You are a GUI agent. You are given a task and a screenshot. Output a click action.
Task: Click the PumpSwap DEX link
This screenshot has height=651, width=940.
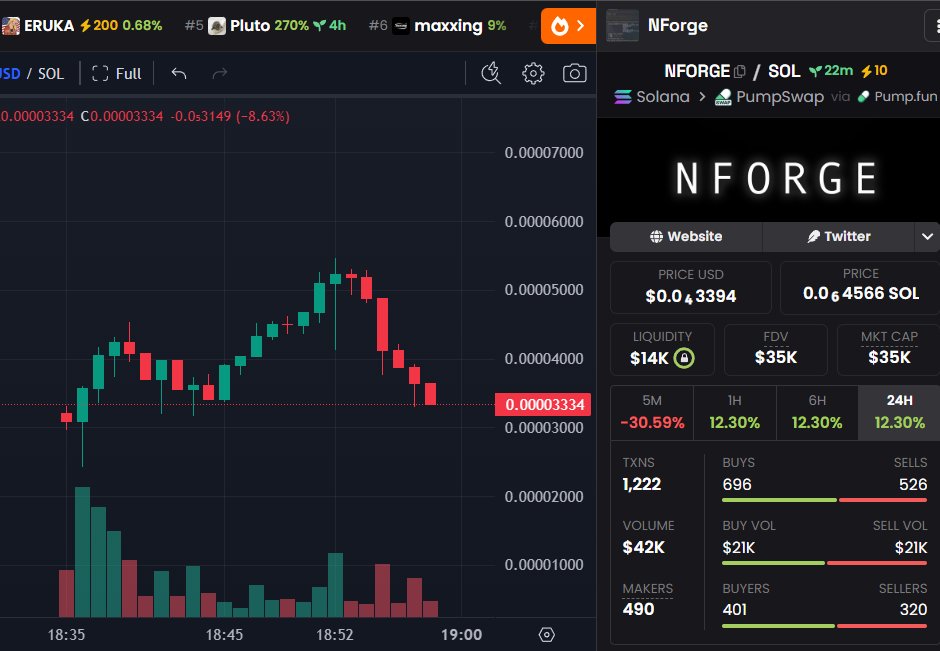769,97
